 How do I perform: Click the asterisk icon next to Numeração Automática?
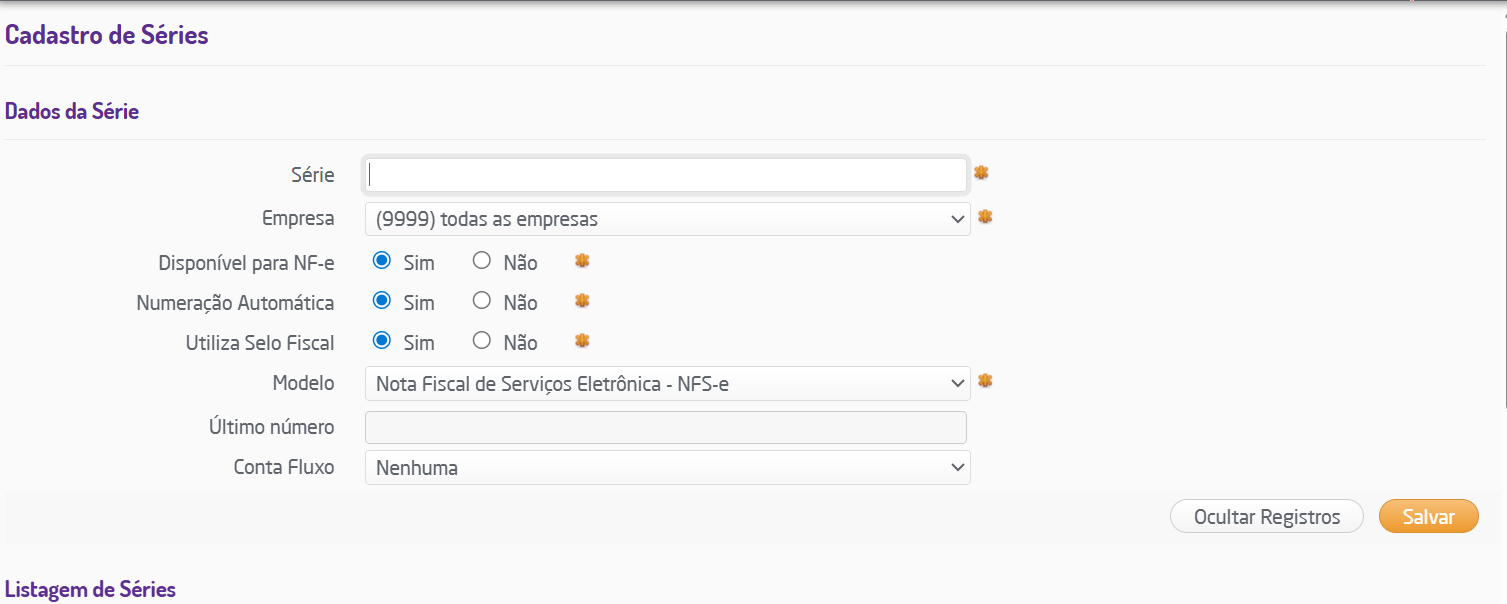(582, 301)
